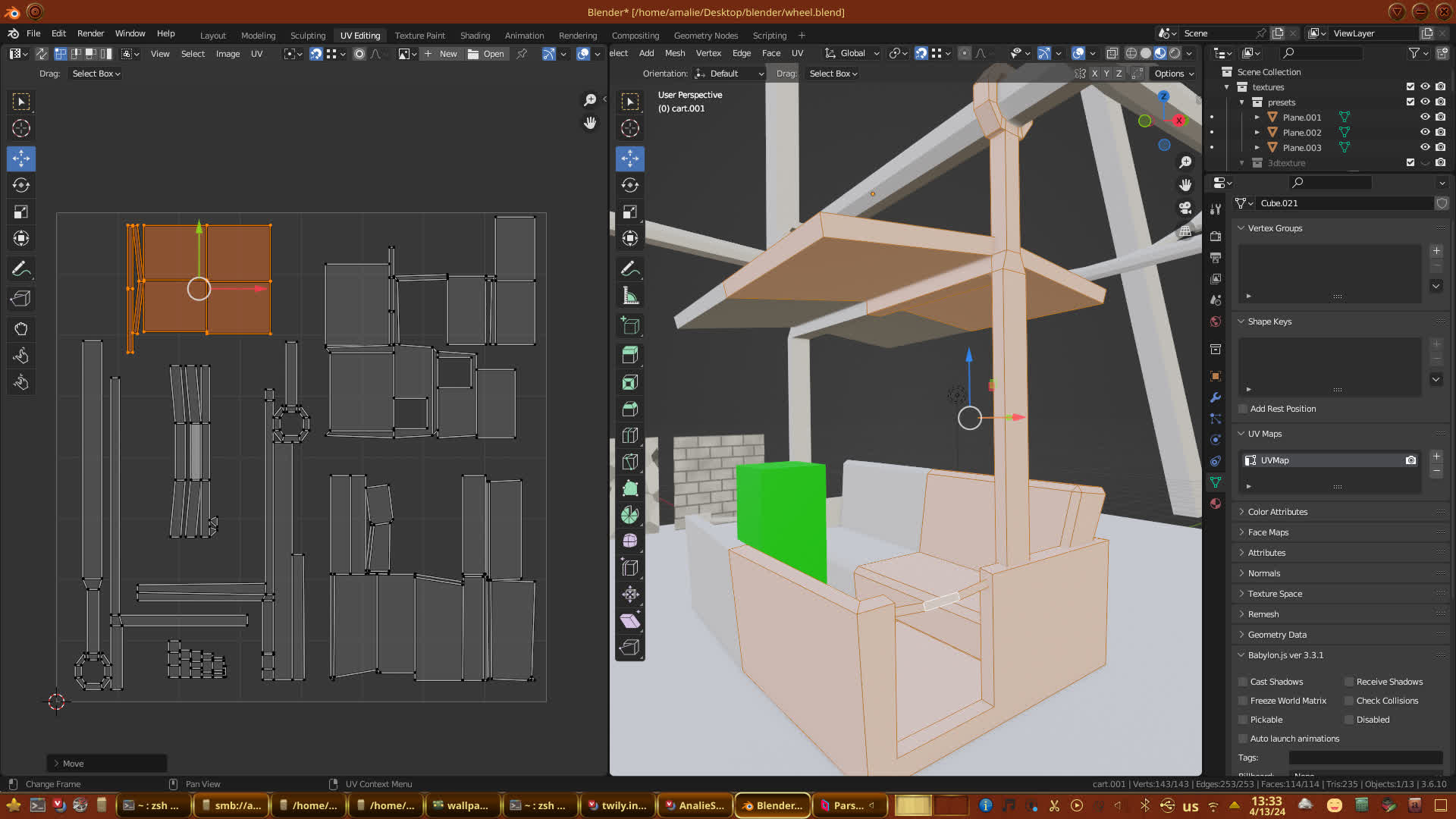Select the Knife tool in 3D viewport
This screenshot has height=819, width=1456.
coord(630,462)
